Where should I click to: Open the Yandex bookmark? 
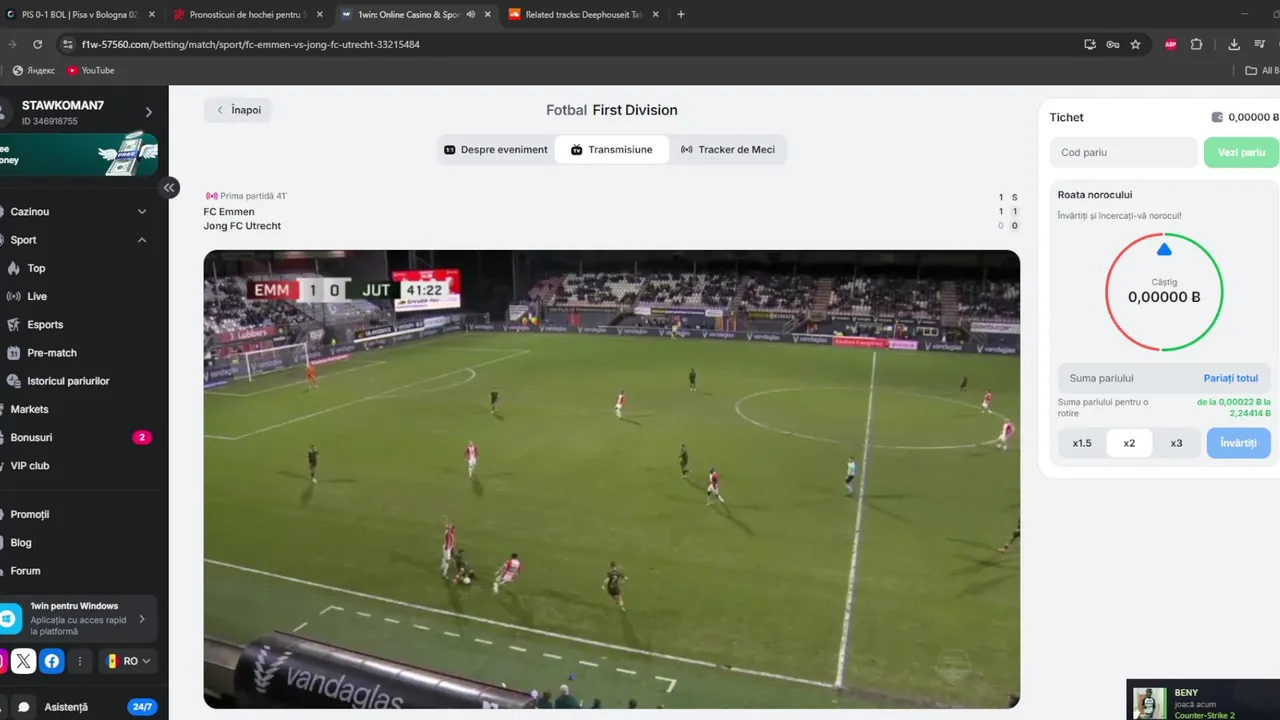click(34, 70)
